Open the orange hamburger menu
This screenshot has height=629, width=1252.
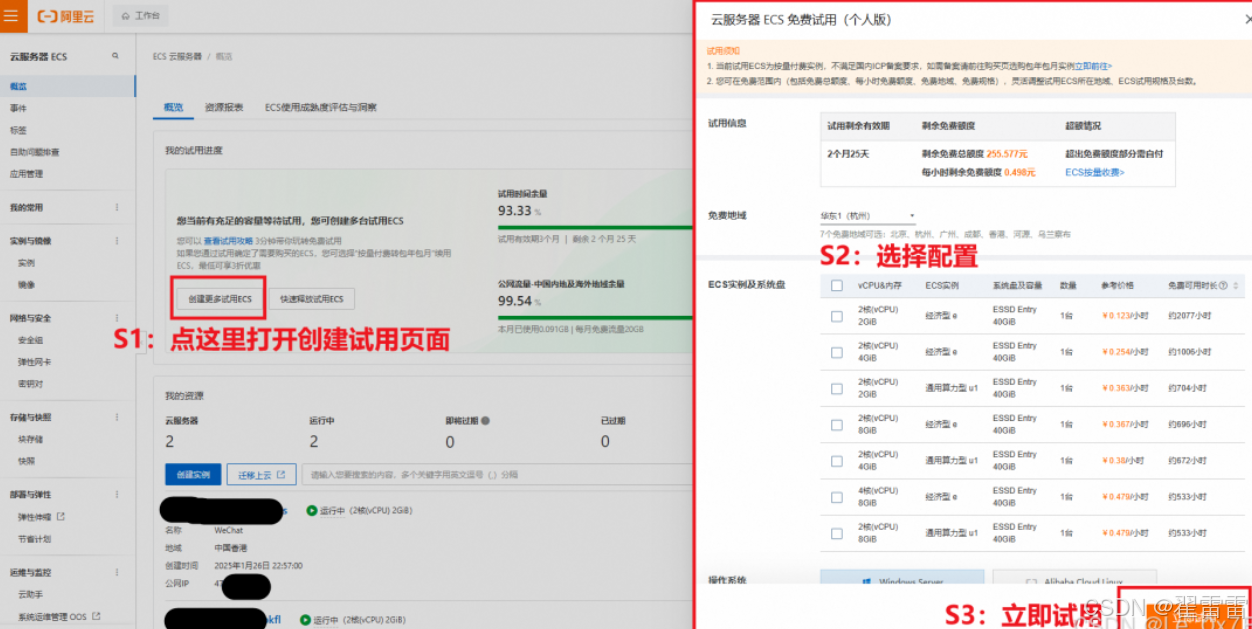10,16
